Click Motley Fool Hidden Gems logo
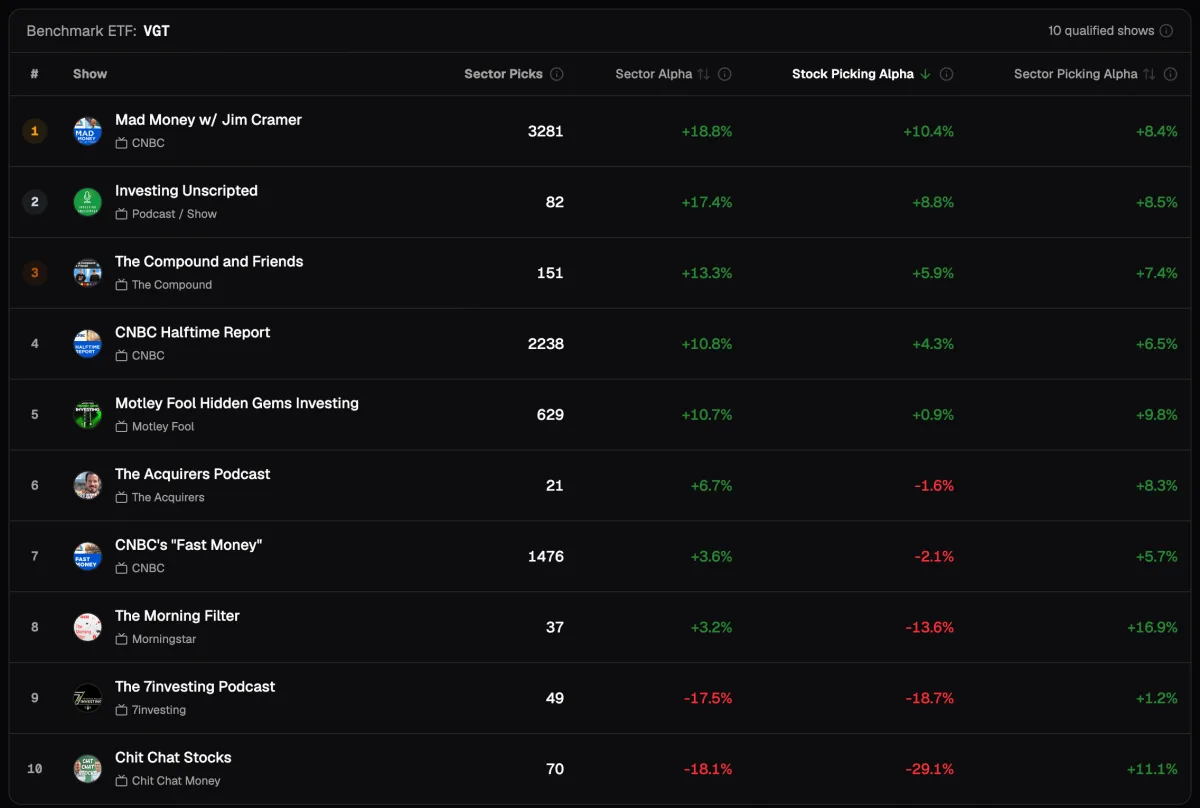1200x808 pixels. click(88, 415)
